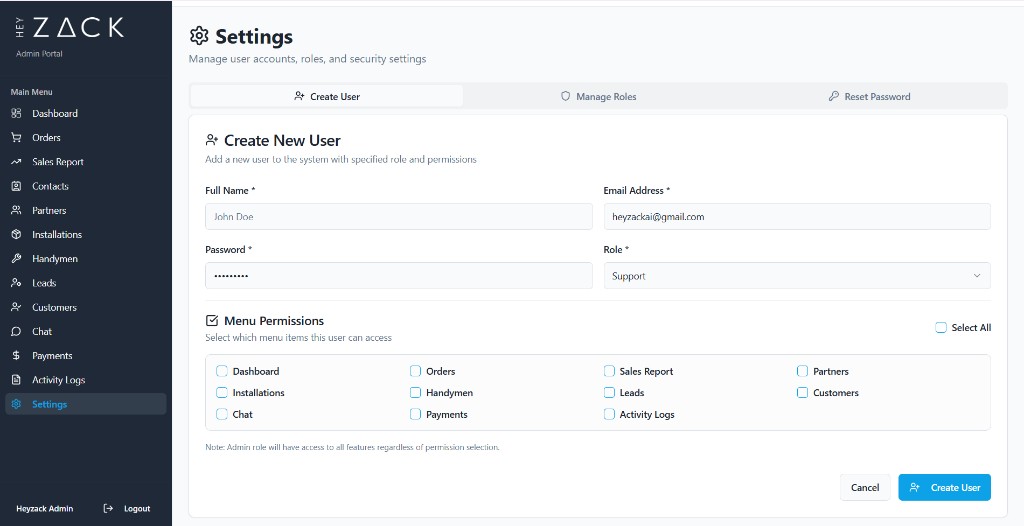Tick the Sales Report permission checkbox
1024x526 pixels.
click(609, 371)
